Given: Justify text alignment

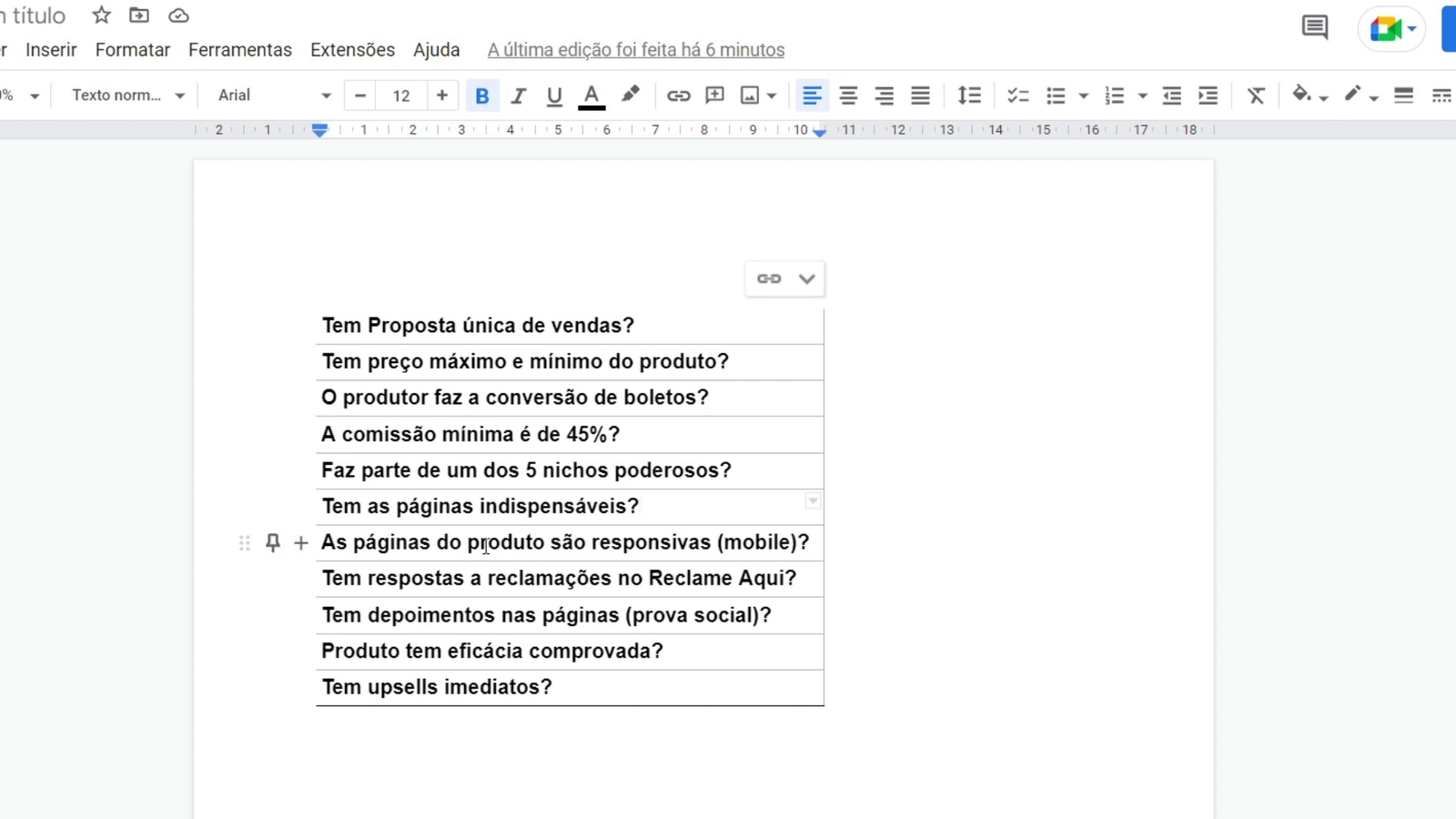Looking at the screenshot, I should pos(921,96).
